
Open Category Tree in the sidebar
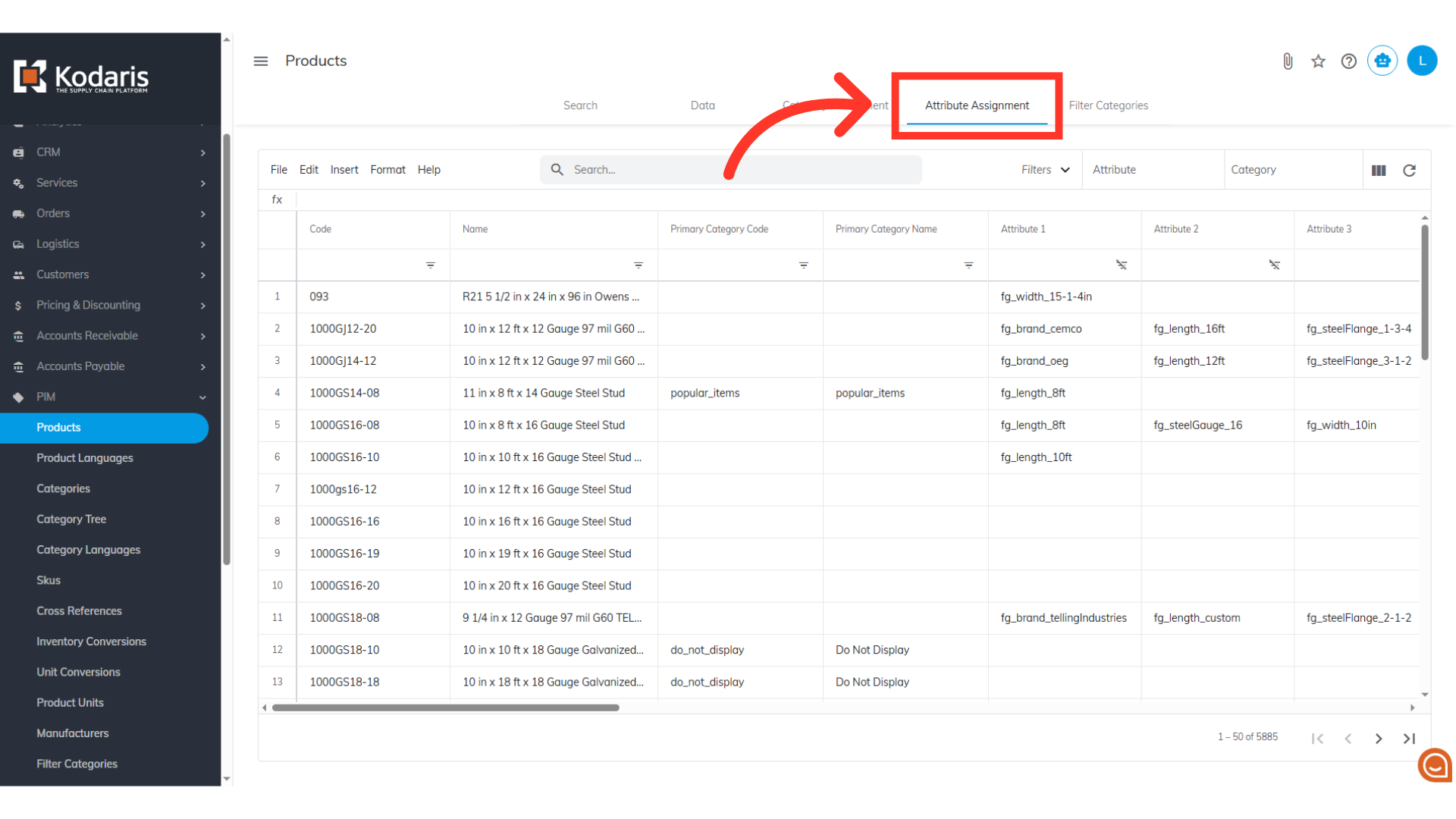pyautogui.click(x=71, y=519)
